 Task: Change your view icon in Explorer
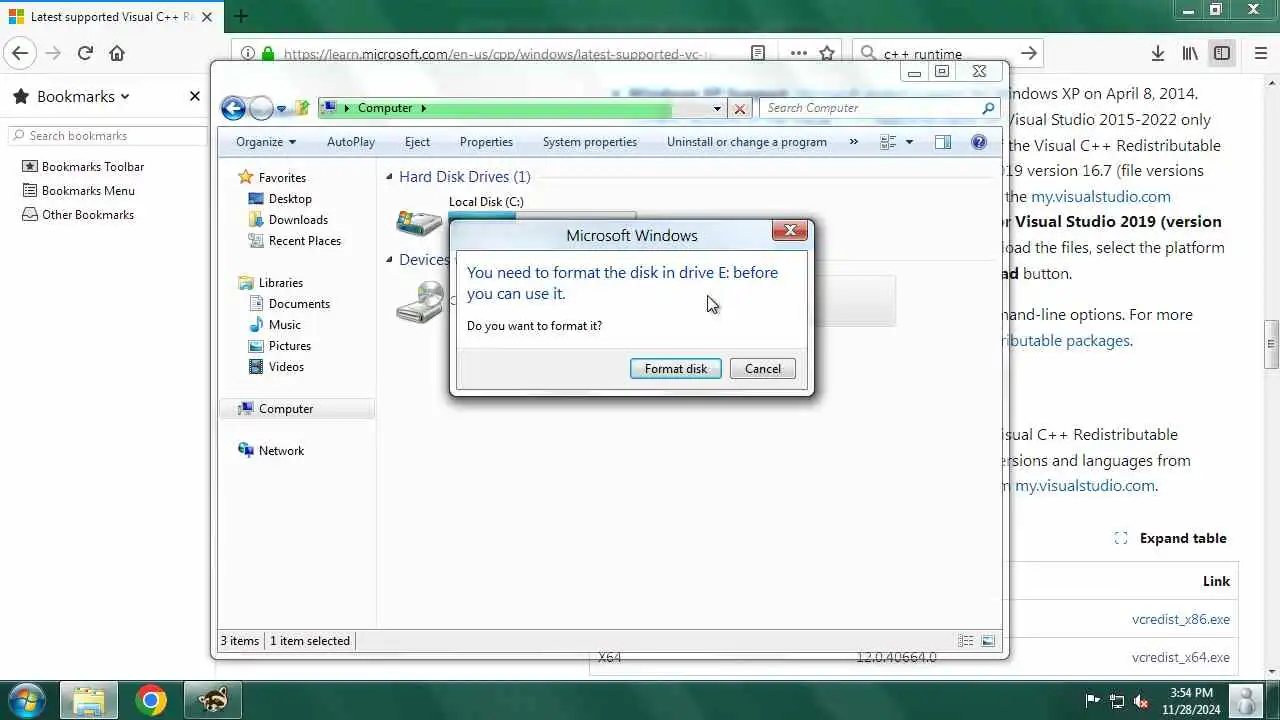click(888, 142)
